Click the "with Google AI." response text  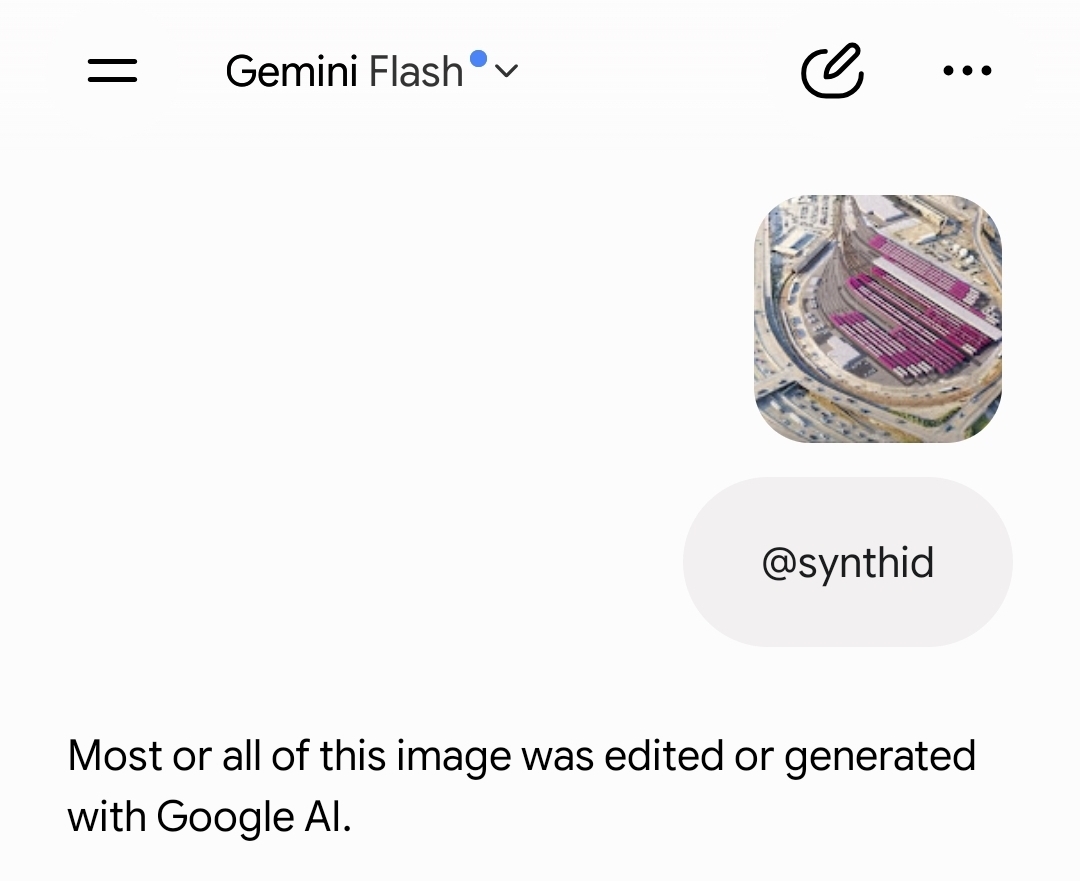(209, 817)
